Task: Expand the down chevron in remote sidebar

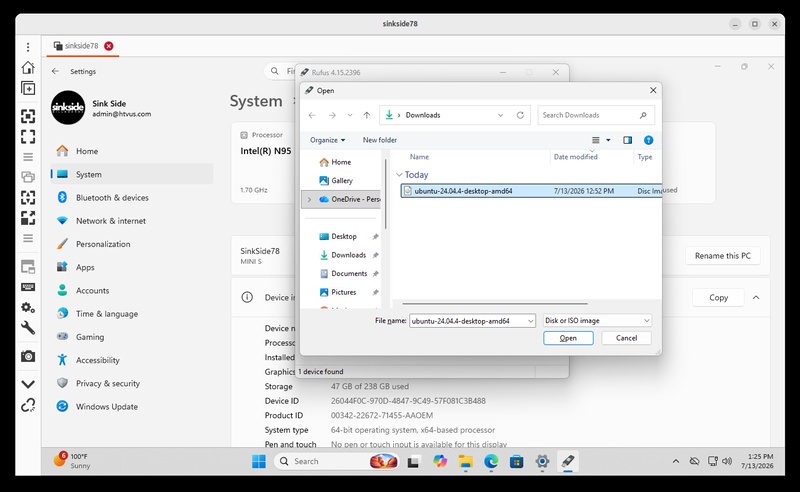Action: [x=28, y=384]
